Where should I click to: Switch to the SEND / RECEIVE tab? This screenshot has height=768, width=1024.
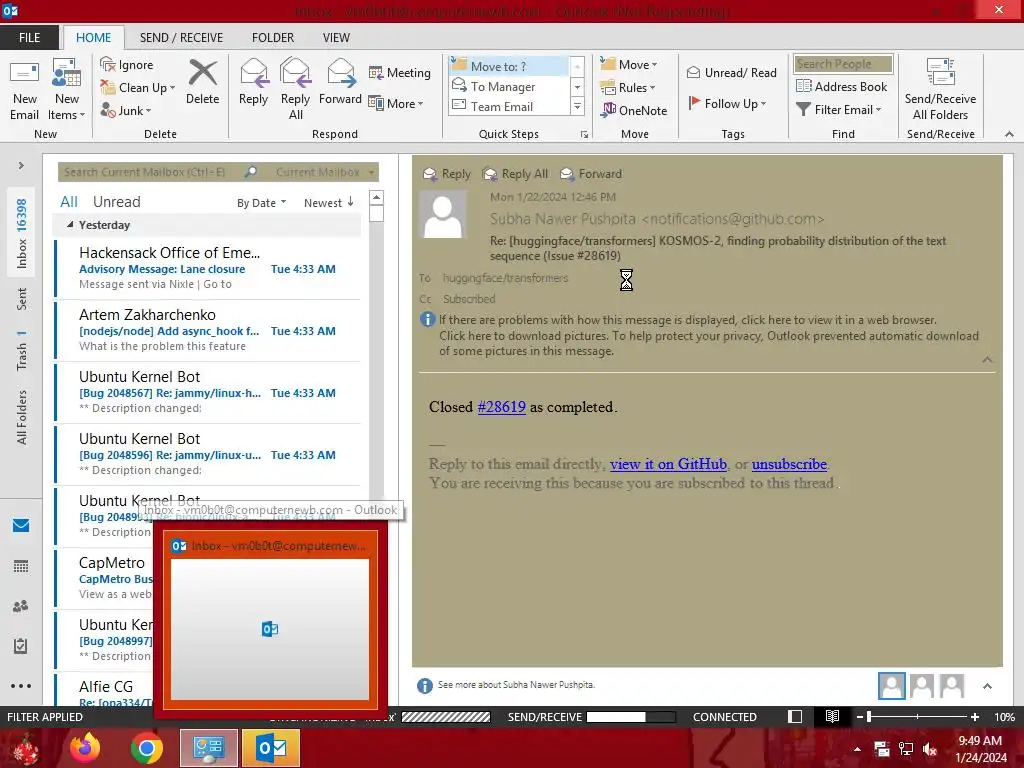point(182,38)
